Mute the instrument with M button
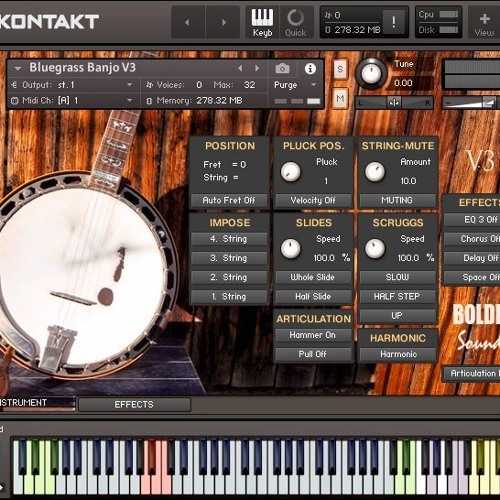Image resolution: width=500 pixels, height=500 pixels. pyautogui.click(x=340, y=98)
